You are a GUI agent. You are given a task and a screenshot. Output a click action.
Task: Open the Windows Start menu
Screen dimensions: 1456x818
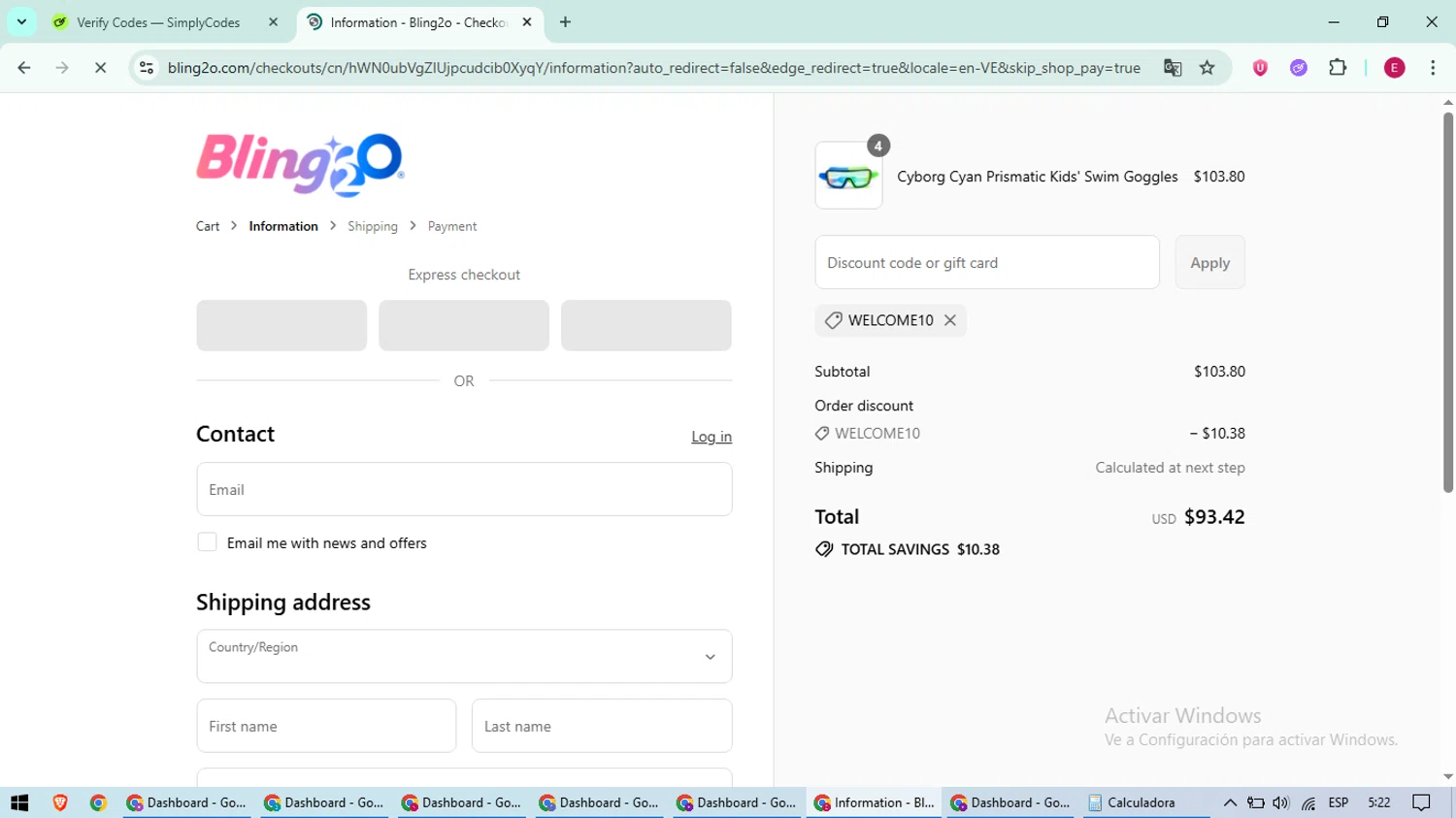click(19, 802)
